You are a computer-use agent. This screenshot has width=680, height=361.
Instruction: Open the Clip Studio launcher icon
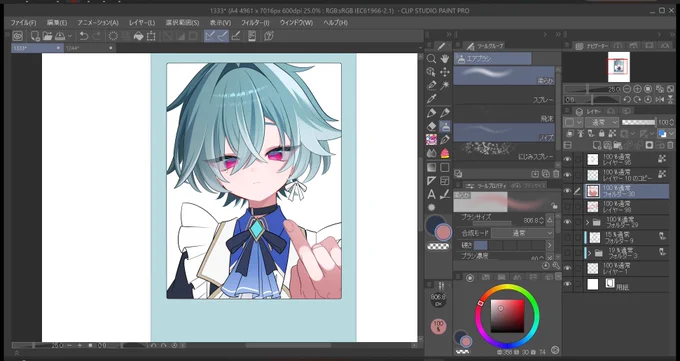pos(18,36)
